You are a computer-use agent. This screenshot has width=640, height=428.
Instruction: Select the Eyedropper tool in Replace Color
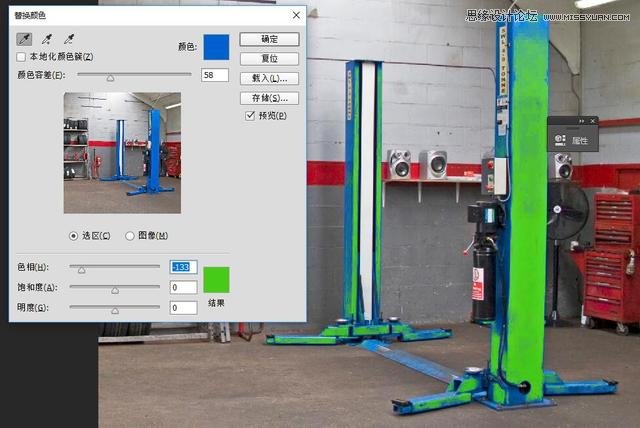click(x=24, y=39)
